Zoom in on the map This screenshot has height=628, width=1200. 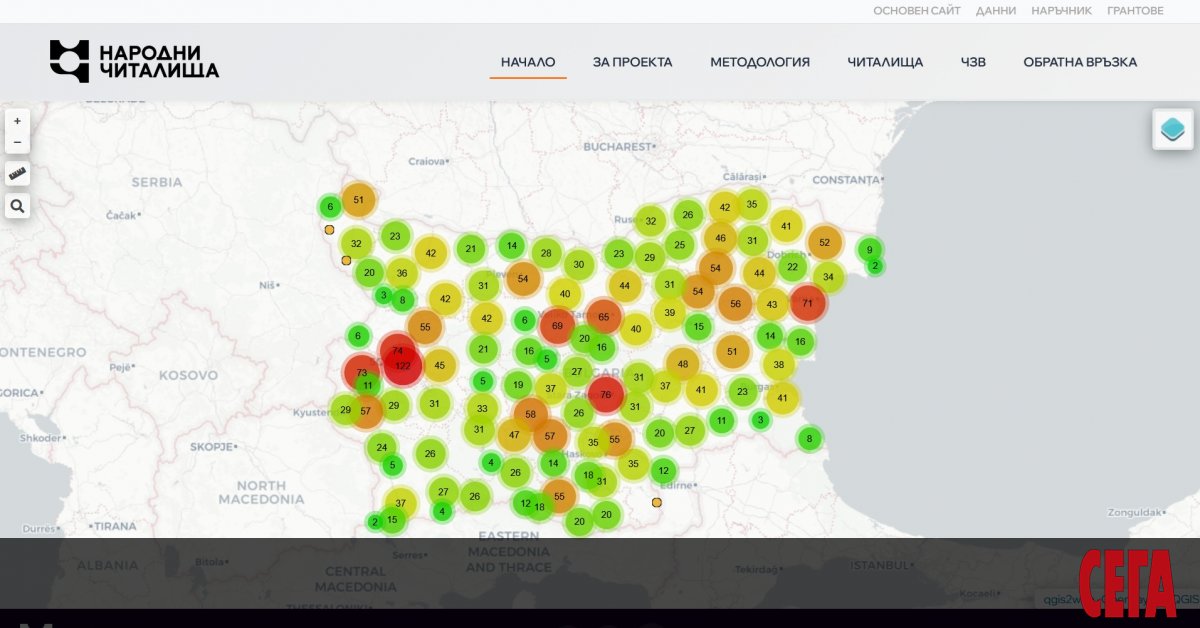(17, 121)
